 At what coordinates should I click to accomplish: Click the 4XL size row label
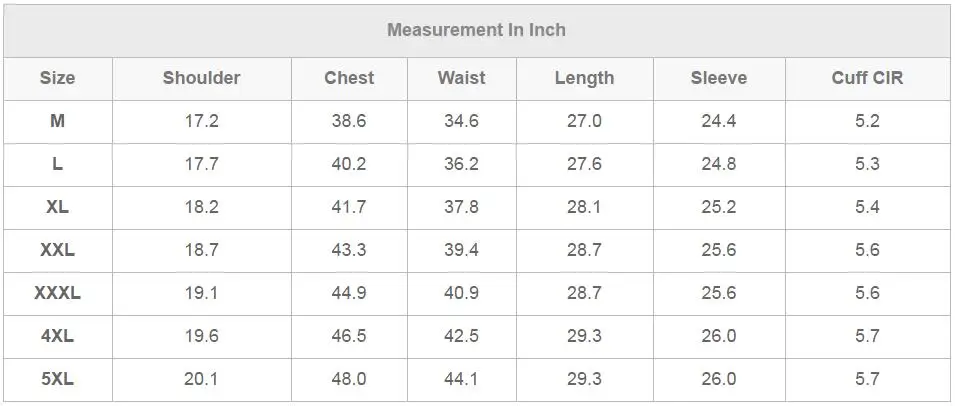57,336
